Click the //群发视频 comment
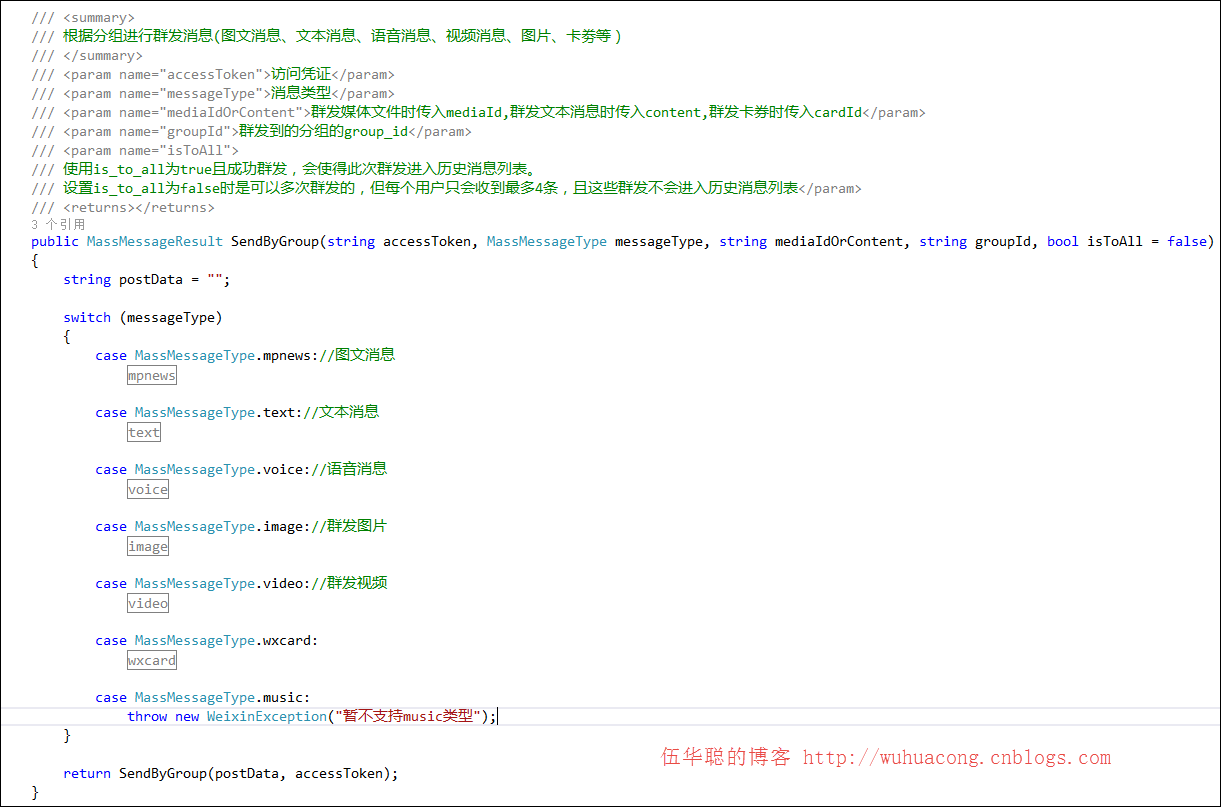This screenshot has height=807, width=1221. (349, 584)
